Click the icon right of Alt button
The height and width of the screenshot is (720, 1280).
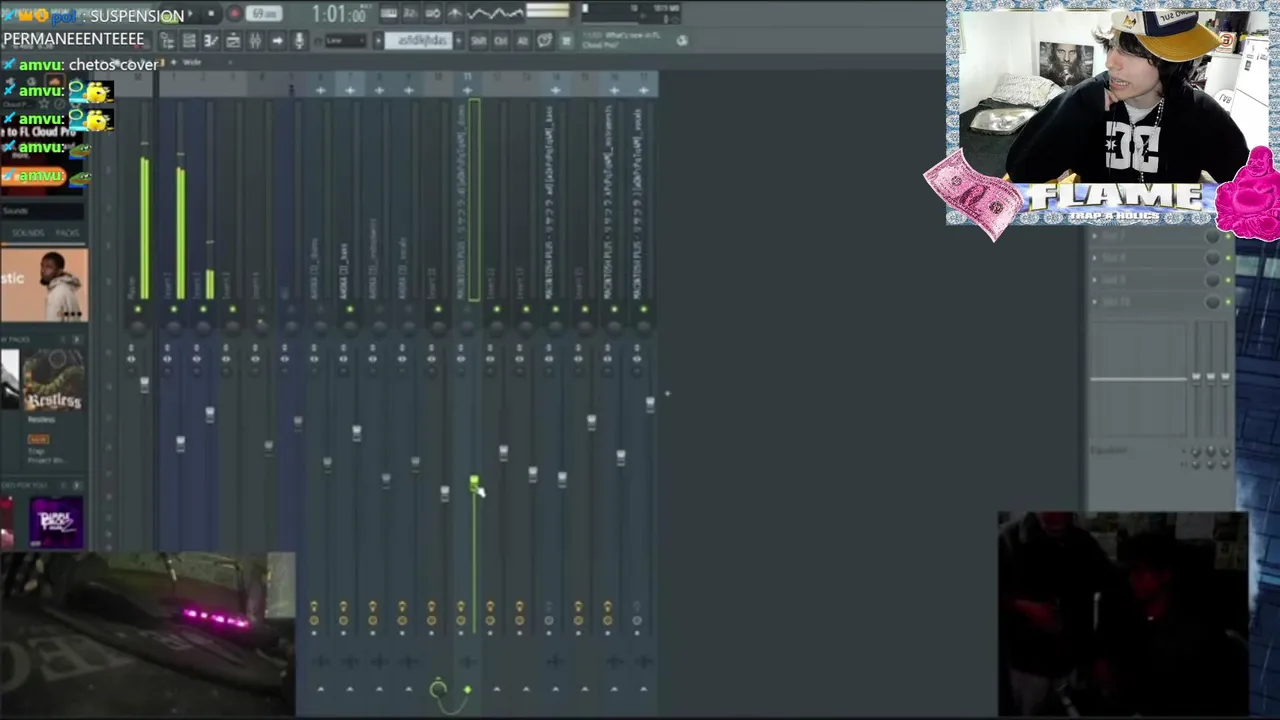(545, 40)
